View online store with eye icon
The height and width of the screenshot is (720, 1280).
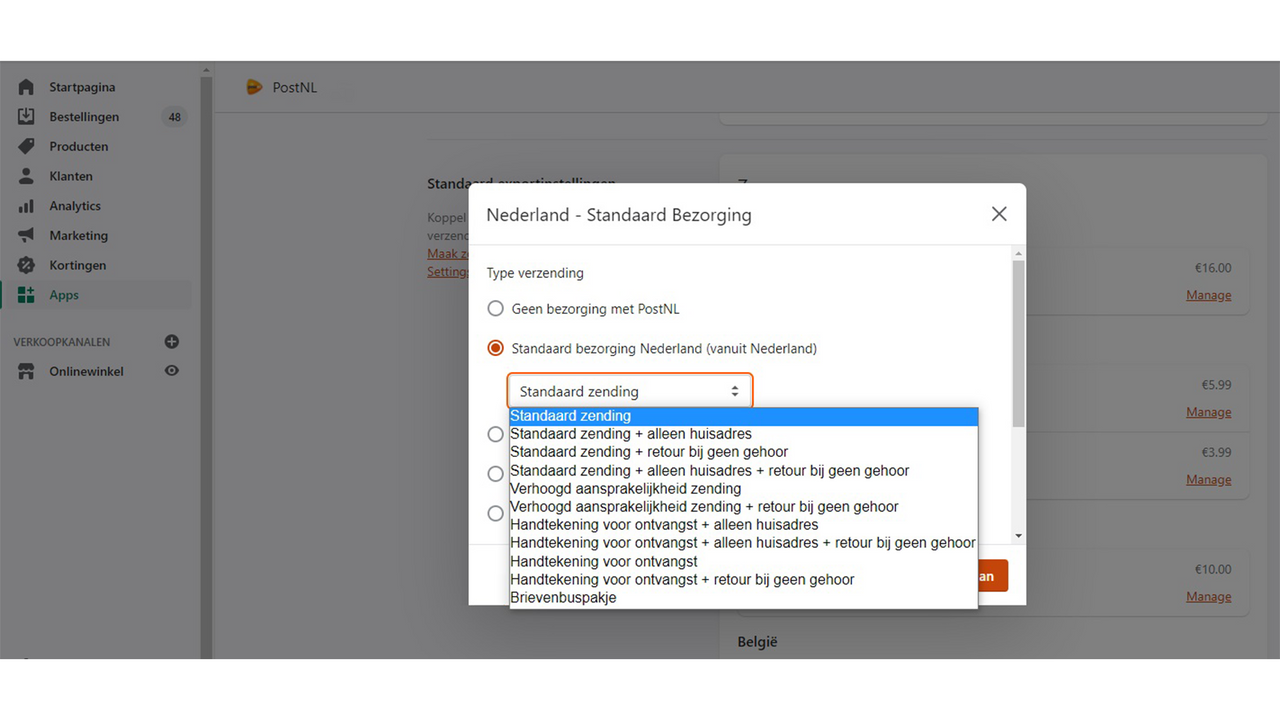172,371
